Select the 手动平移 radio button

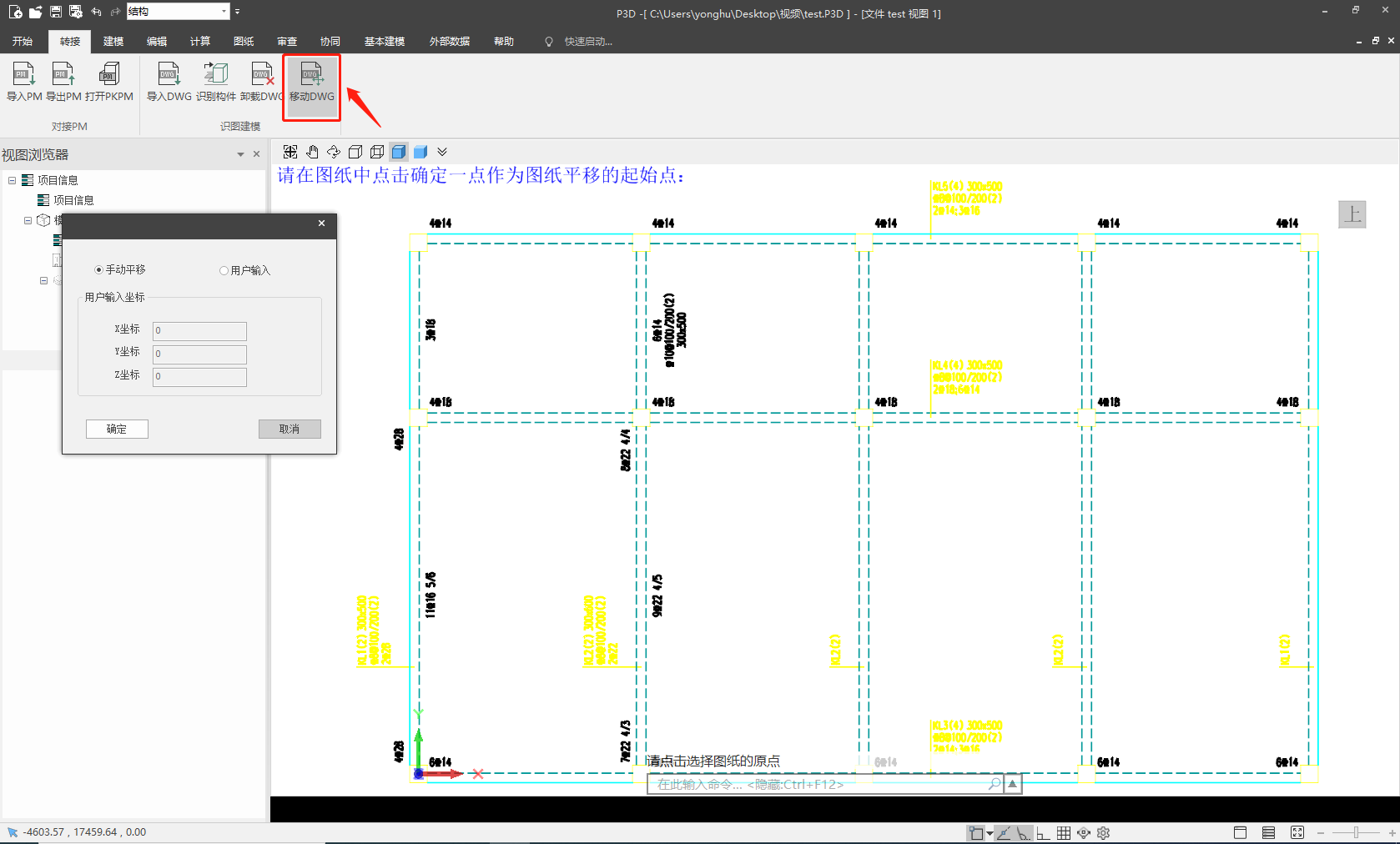[99, 270]
